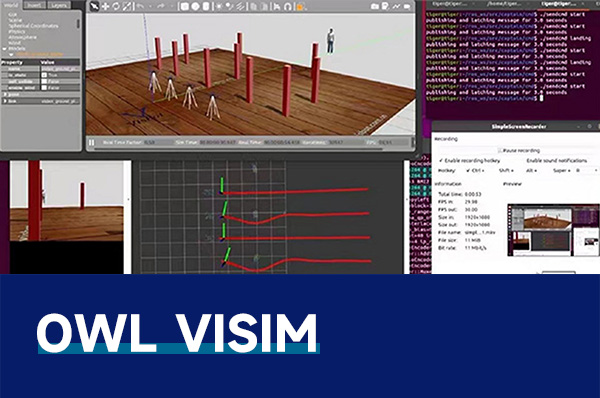This screenshot has width=600, height=398.
Task: Open the orange Change View tool
Action: click(x=301, y=7)
